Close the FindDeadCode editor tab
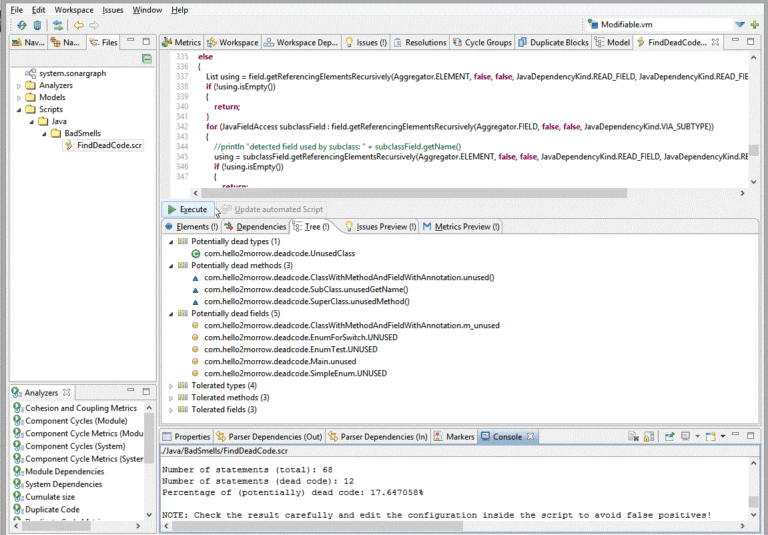Screen dimensions: 768x535 [715, 42]
